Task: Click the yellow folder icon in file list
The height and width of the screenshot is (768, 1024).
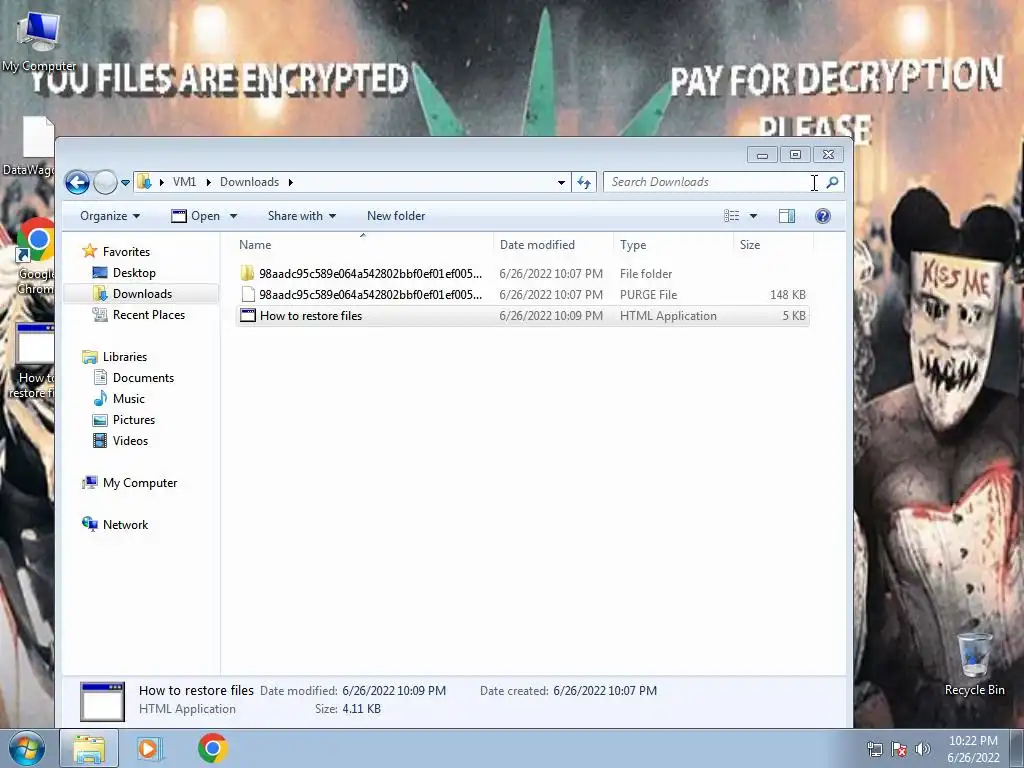Action: click(x=248, y=274)
